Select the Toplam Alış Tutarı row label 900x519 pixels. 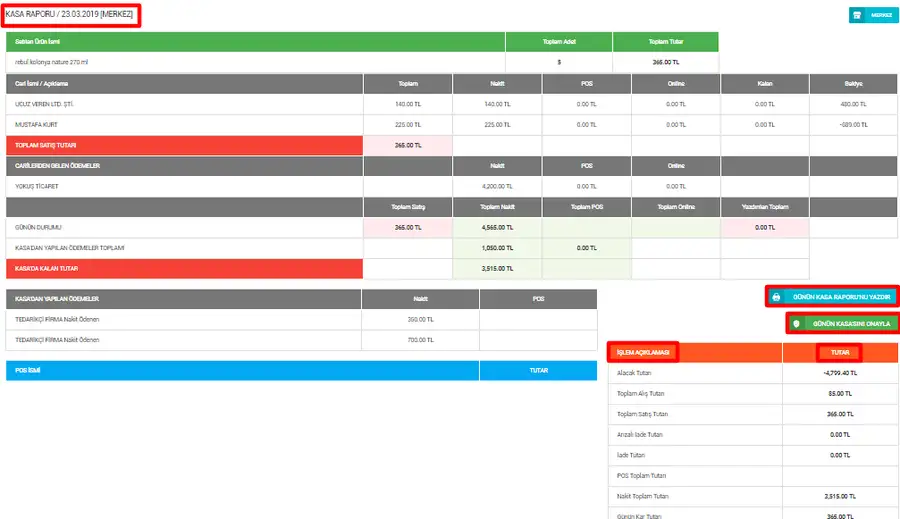click(640, 394)
